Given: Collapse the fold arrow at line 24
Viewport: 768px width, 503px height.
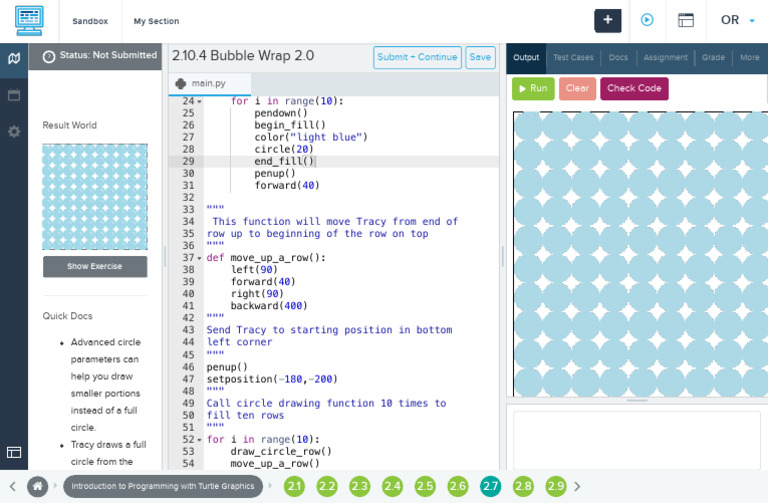Looking at the screenshot, I should click(x=199, y=102).
